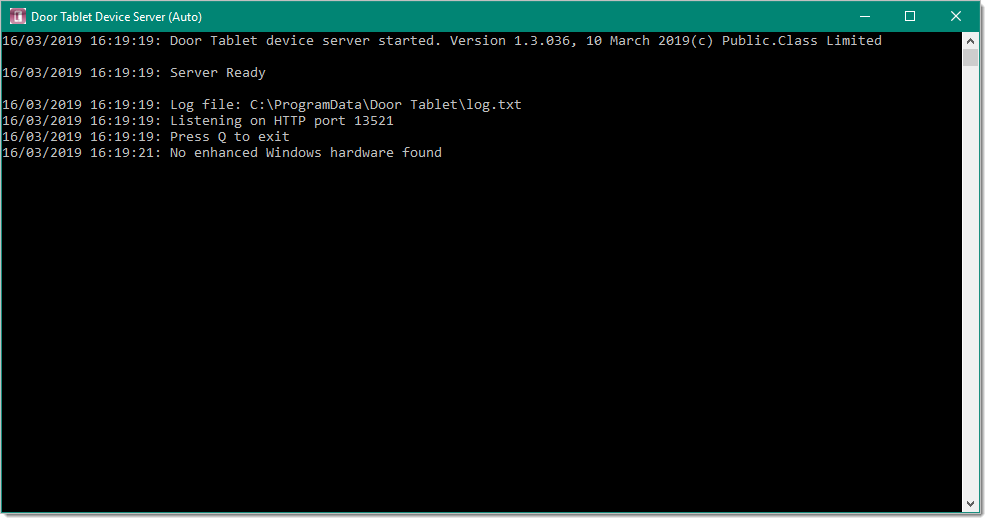Click the vertical scrollbar thumb

pyautogui.click(x=970, y=57)
